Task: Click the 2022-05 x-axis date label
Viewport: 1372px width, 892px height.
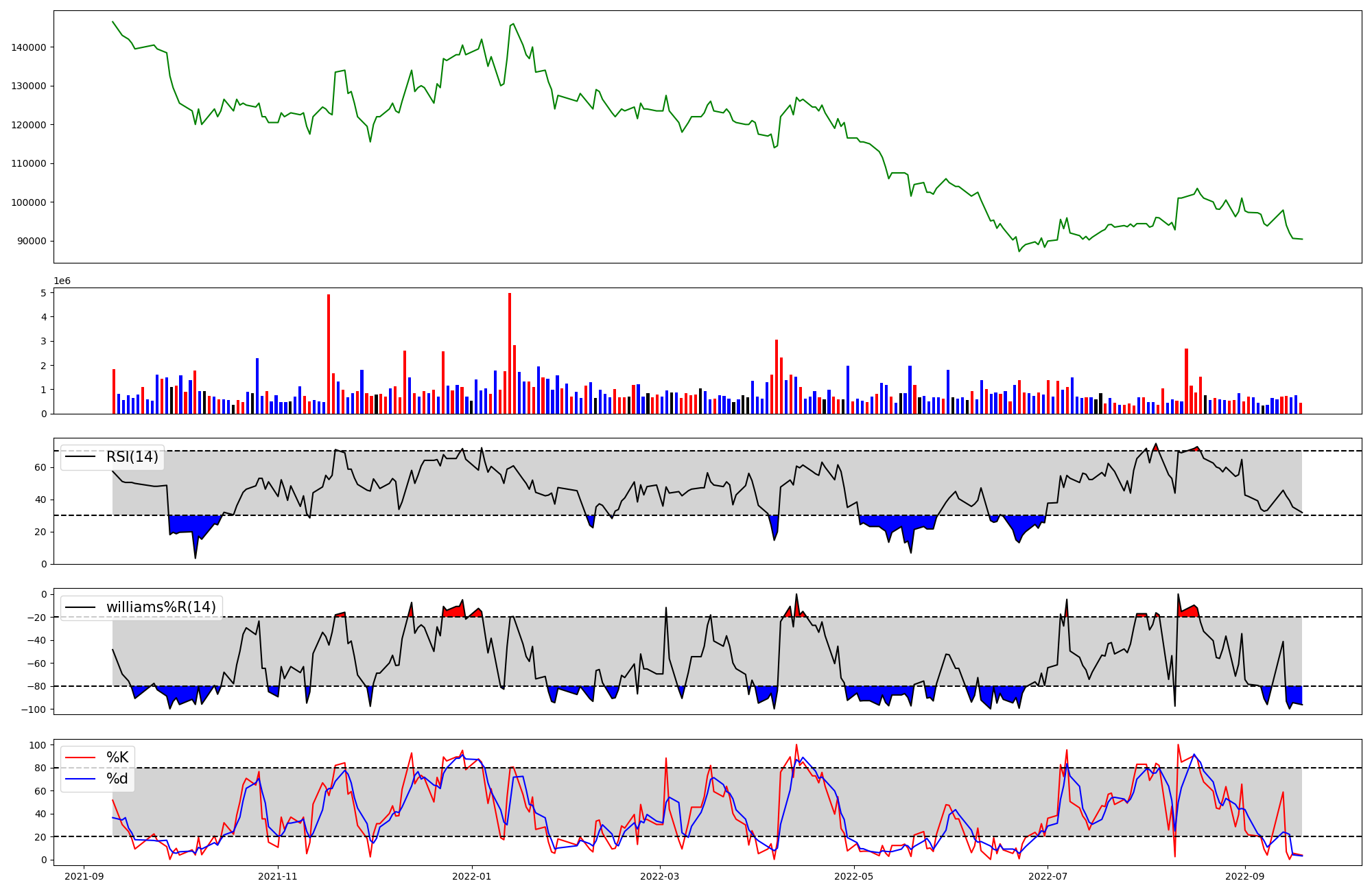Action: [854, 876]
